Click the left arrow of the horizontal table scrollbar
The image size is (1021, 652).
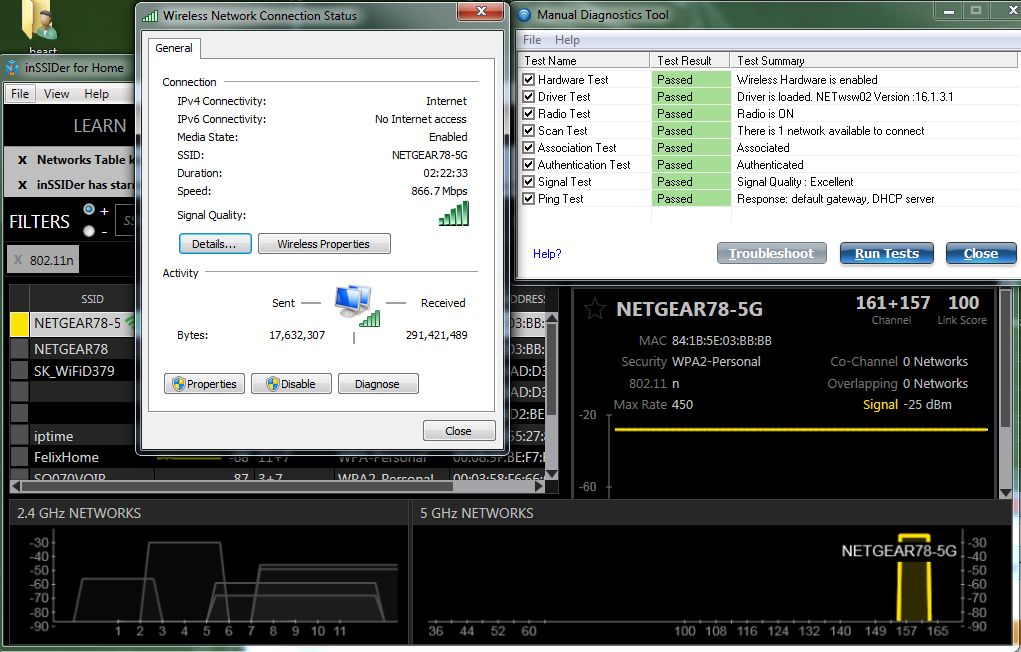coord(15,486)
